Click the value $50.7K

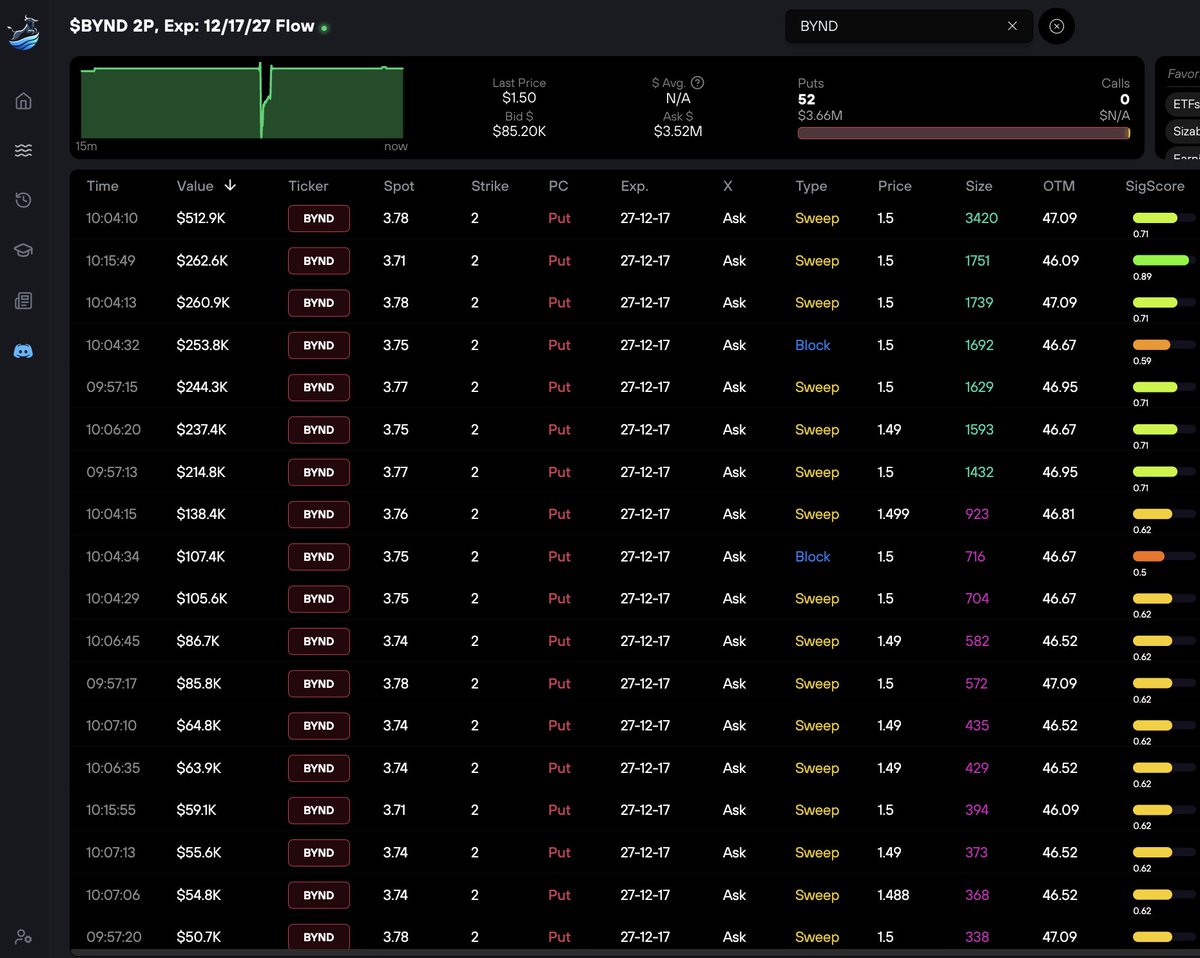[x=199, y=937]
